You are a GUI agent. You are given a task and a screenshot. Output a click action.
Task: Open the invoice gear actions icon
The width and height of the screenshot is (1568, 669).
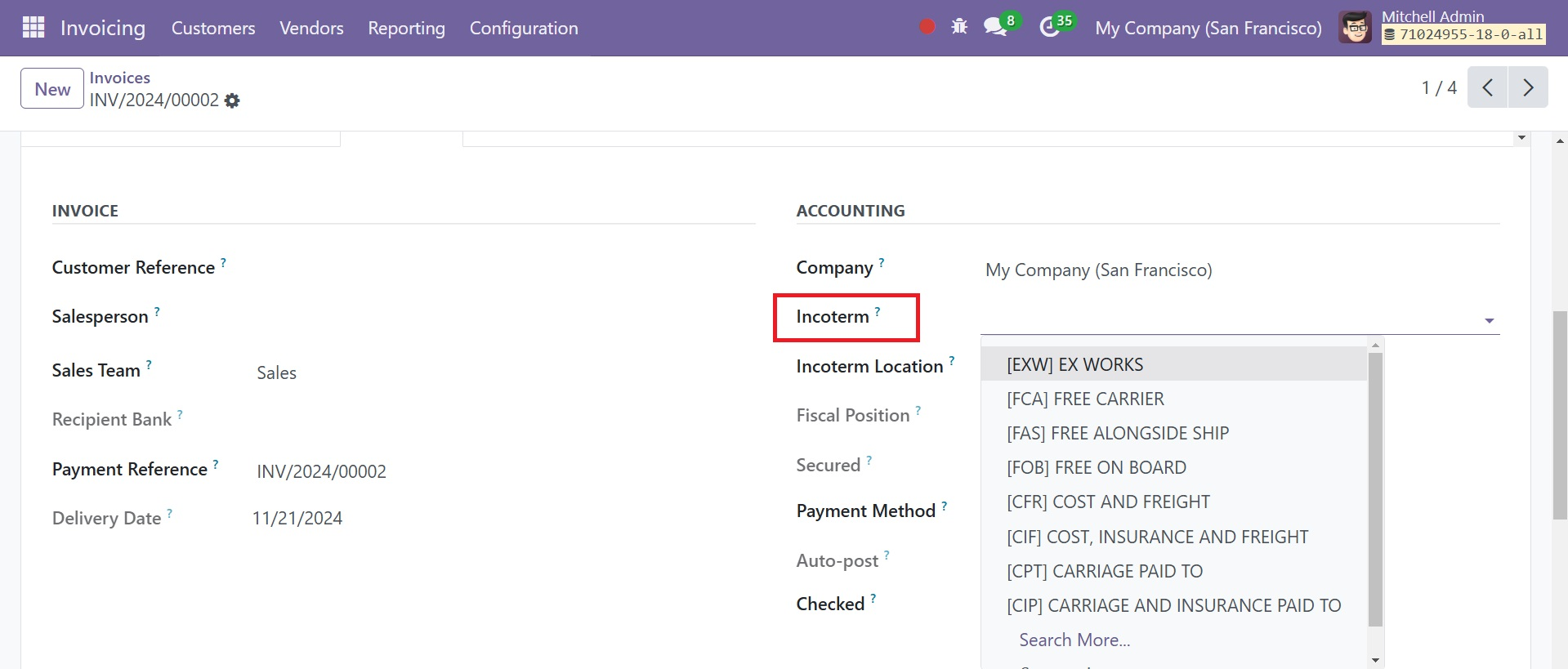(x=232, y=100)
